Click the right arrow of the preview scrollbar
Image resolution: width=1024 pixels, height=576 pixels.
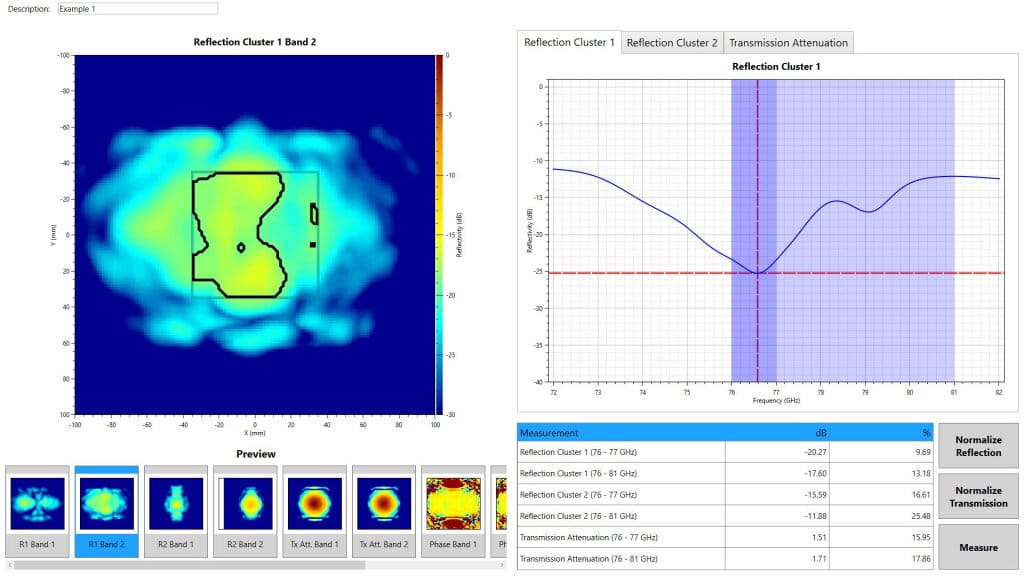coord(500,565)
